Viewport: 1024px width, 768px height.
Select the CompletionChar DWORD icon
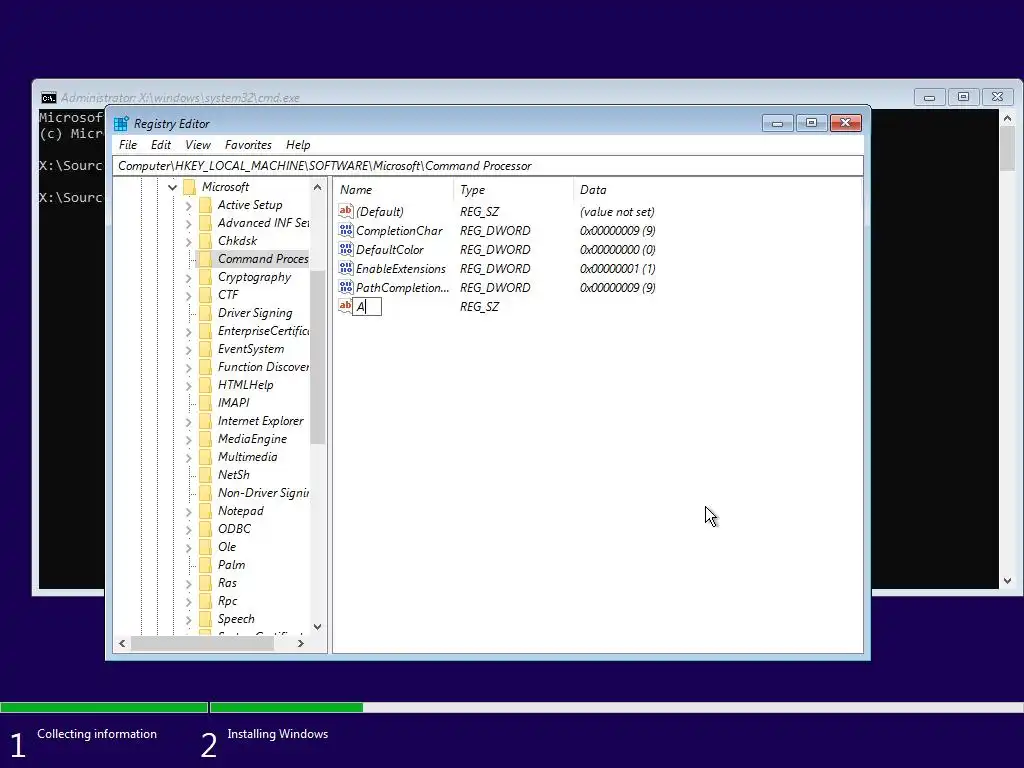[345, 230]
